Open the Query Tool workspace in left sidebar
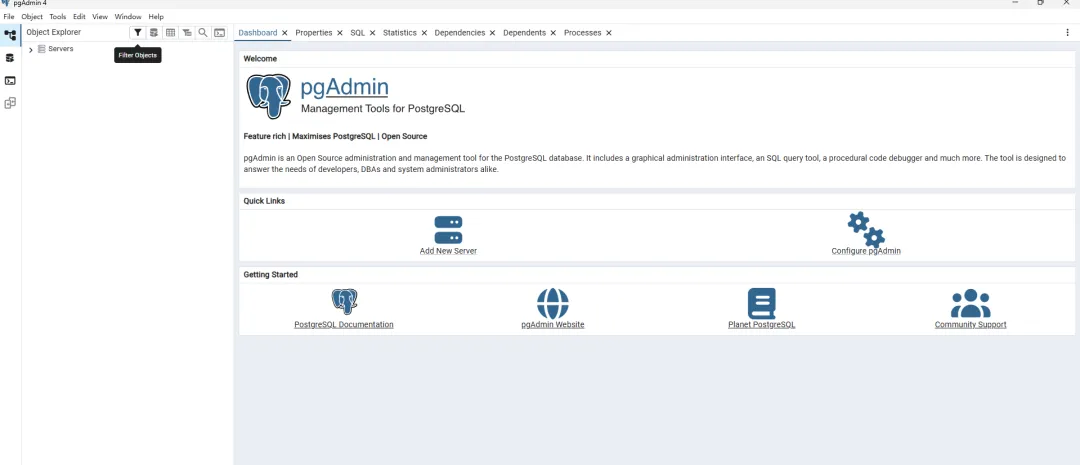This screenshot has height=465, width=1080. click(10, 58)
